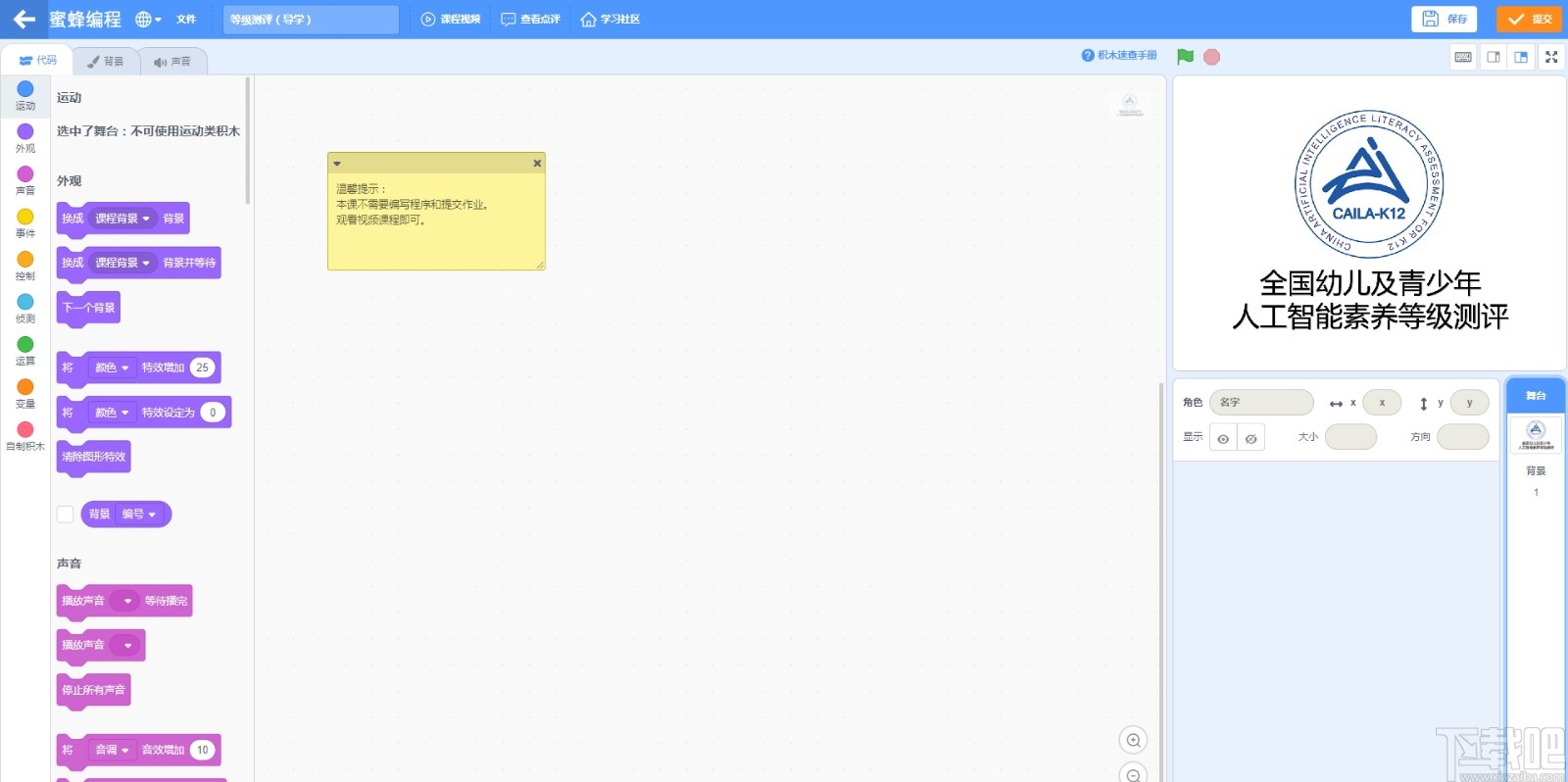Zoom in on the script workspace

(x=1133, y=740)
